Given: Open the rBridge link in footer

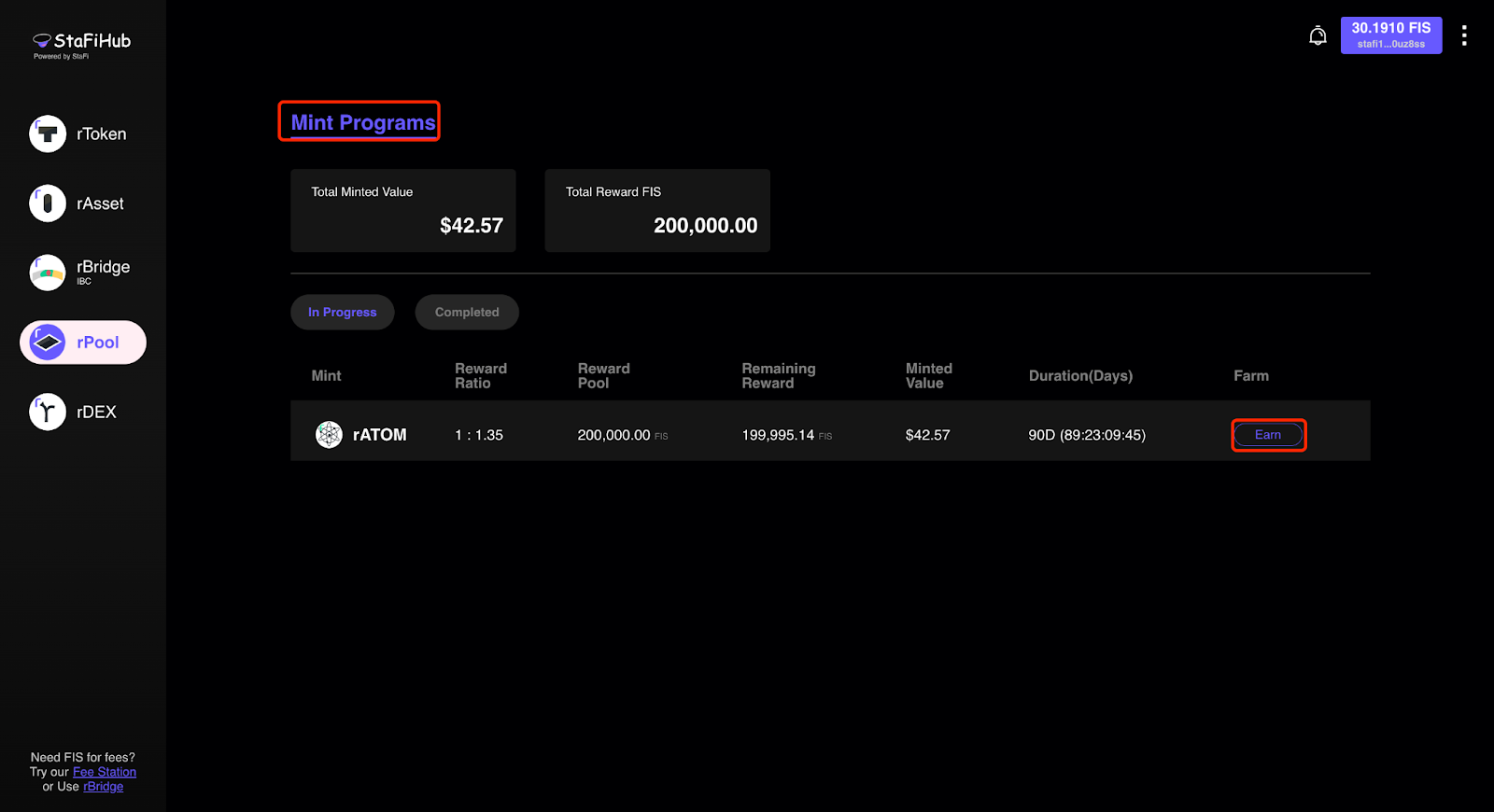Looking at the screenshot, I should point(103,787).
